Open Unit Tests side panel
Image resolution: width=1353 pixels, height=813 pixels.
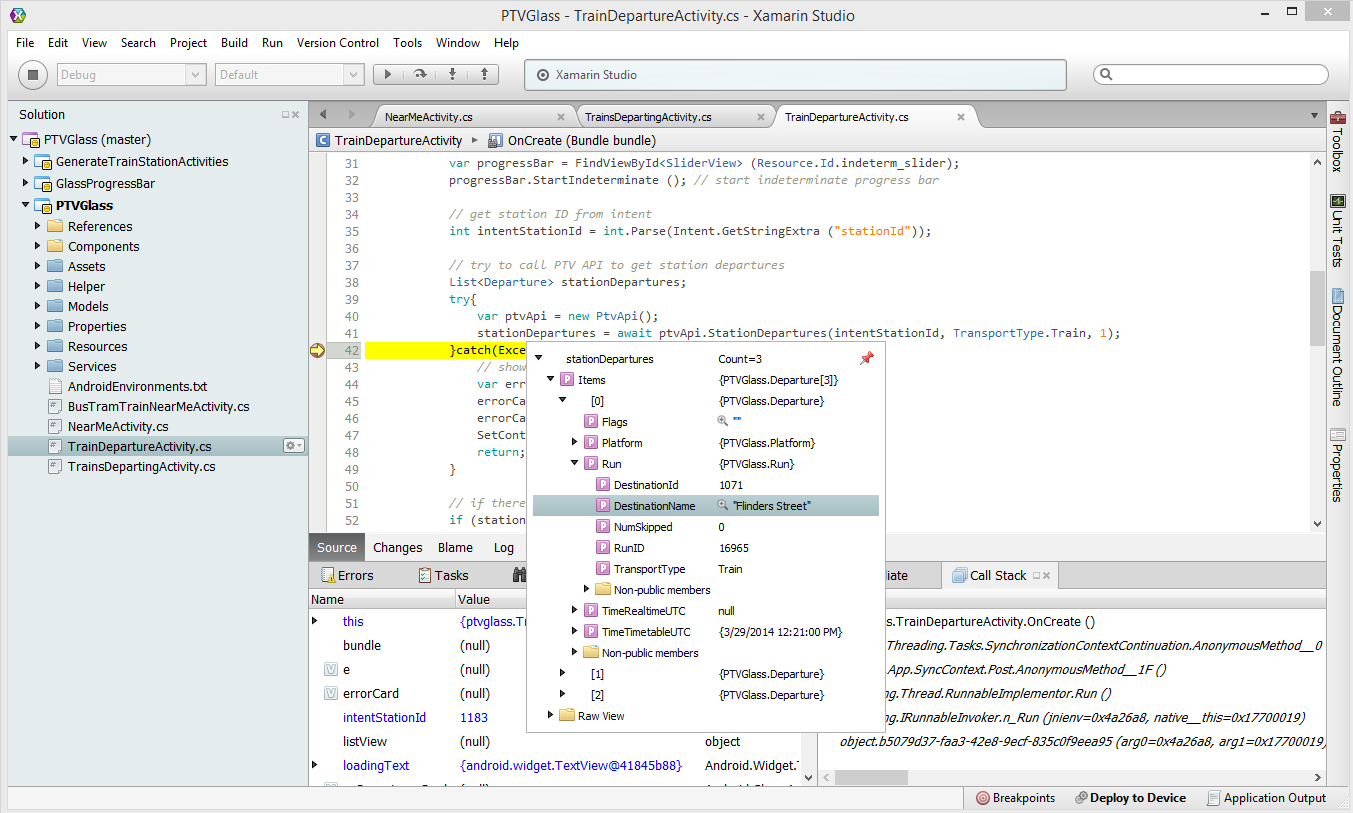coord(1338,231)
